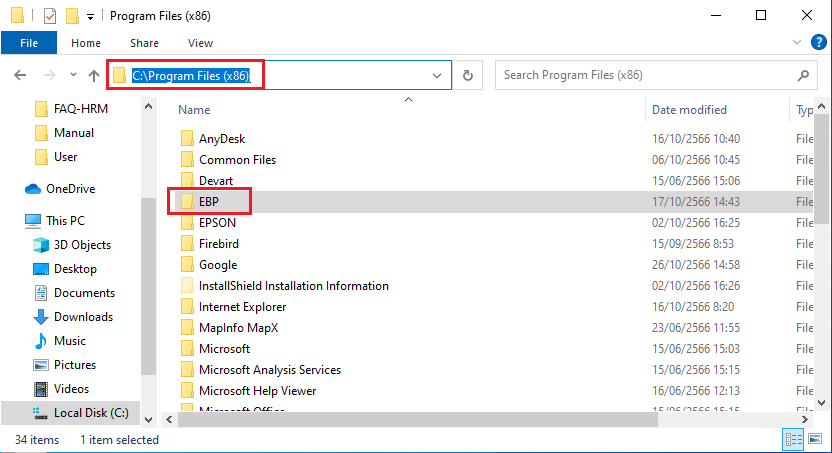Open the Customize Quick Access Toolbar dropdown
The image size is (832, 453).
(91, 17)
